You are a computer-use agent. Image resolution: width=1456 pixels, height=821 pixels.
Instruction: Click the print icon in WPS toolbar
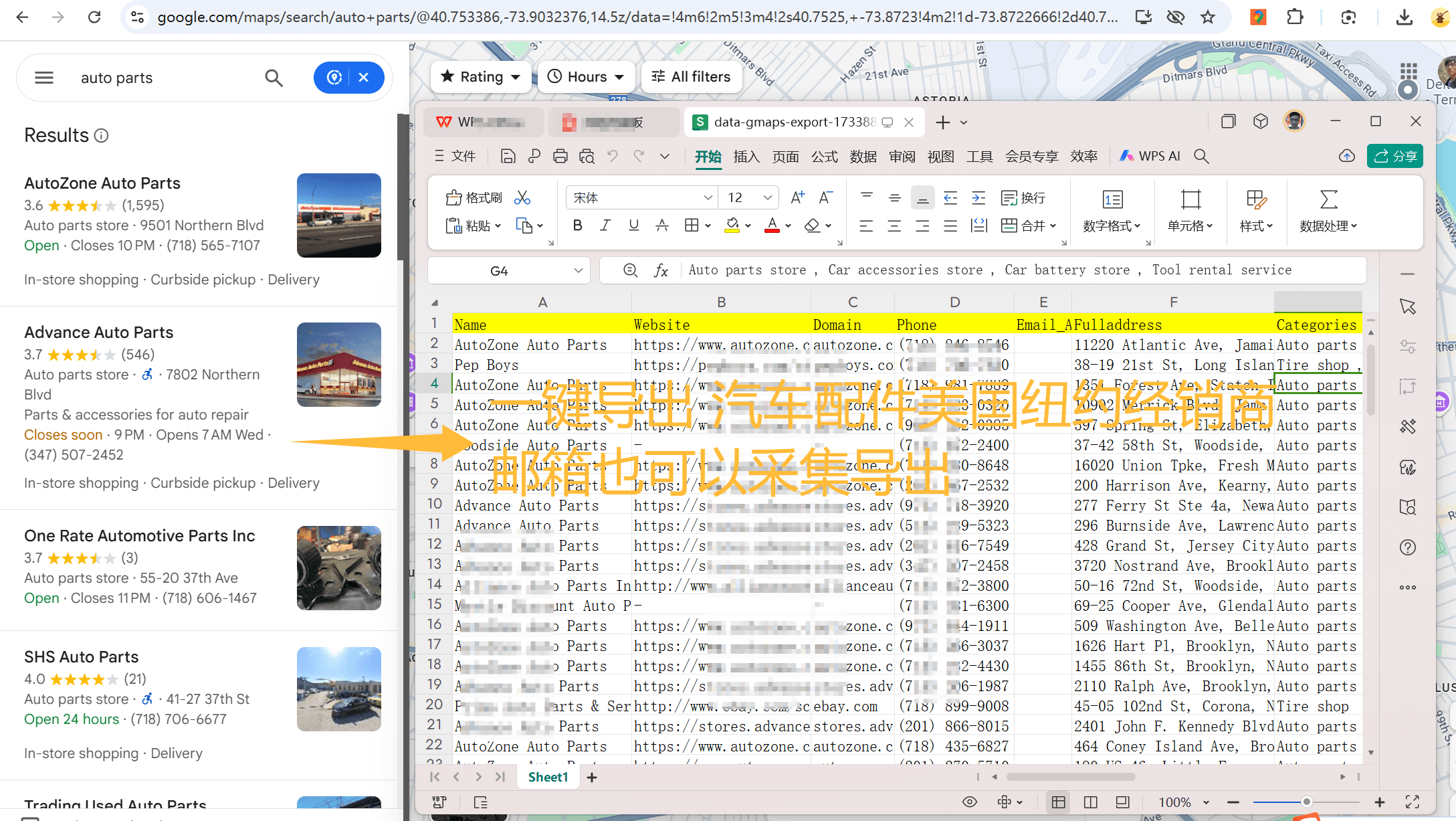tap(560, 157)
